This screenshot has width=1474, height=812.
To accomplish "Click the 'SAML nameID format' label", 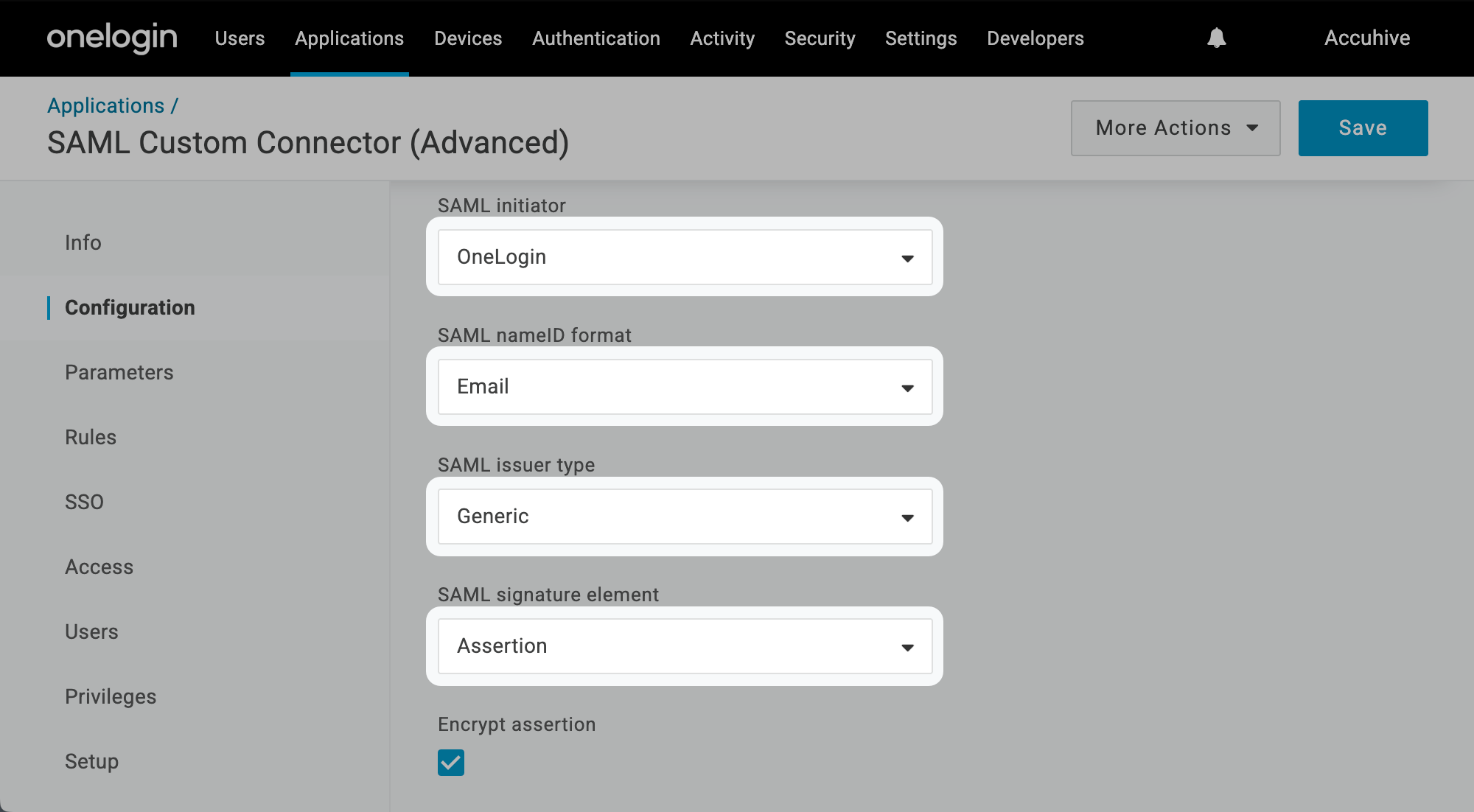I will point(534,335).
